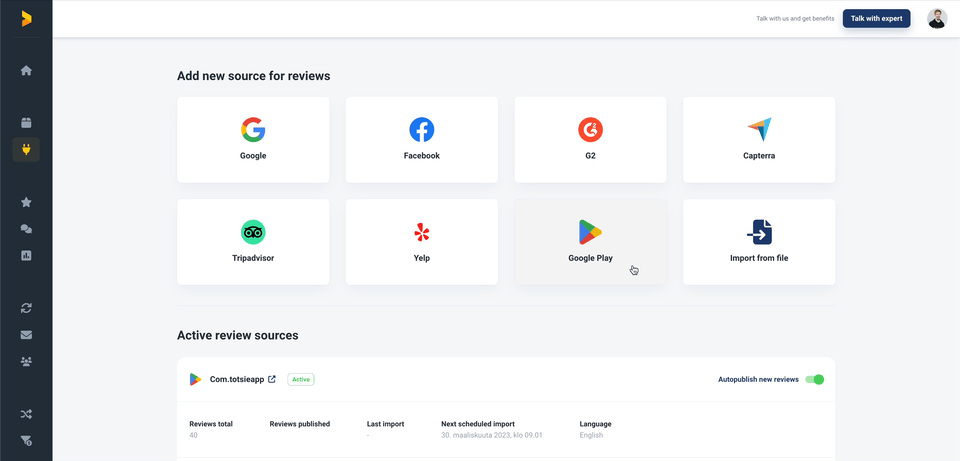Screen dimensions: 960x461
Task: Click the shuffle arrows sidebar icon
Action: (x=26, y=414)
